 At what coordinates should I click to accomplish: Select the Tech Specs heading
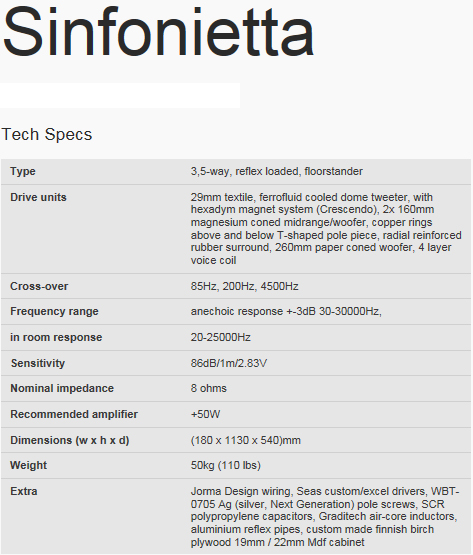[47, 135]
